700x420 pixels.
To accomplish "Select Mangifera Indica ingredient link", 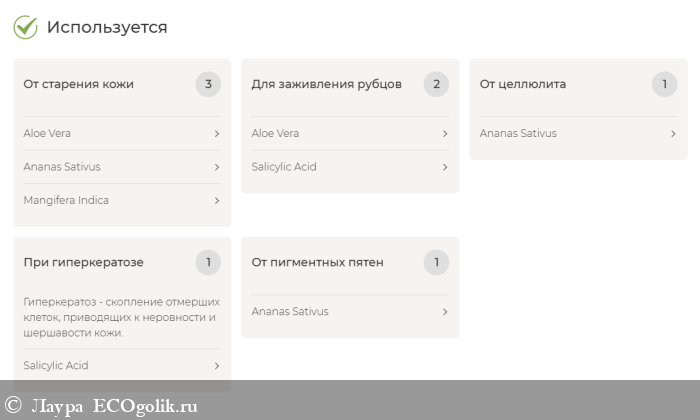I will point(66,200).
